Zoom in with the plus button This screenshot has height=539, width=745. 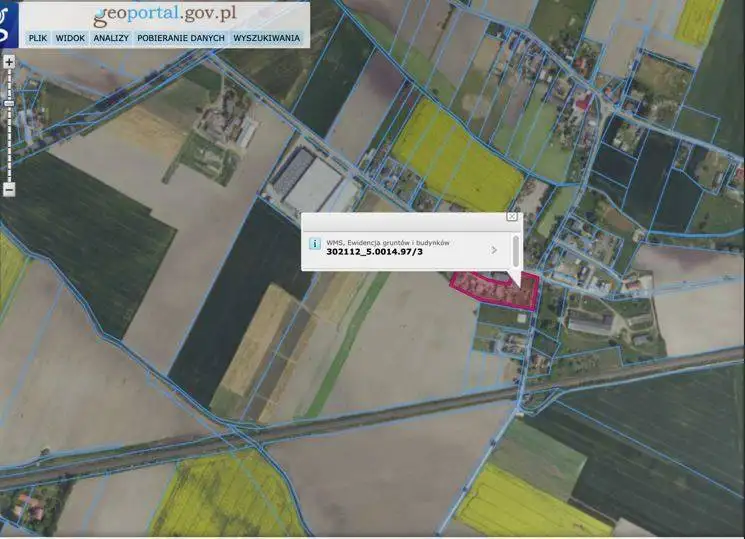(9, 62)
